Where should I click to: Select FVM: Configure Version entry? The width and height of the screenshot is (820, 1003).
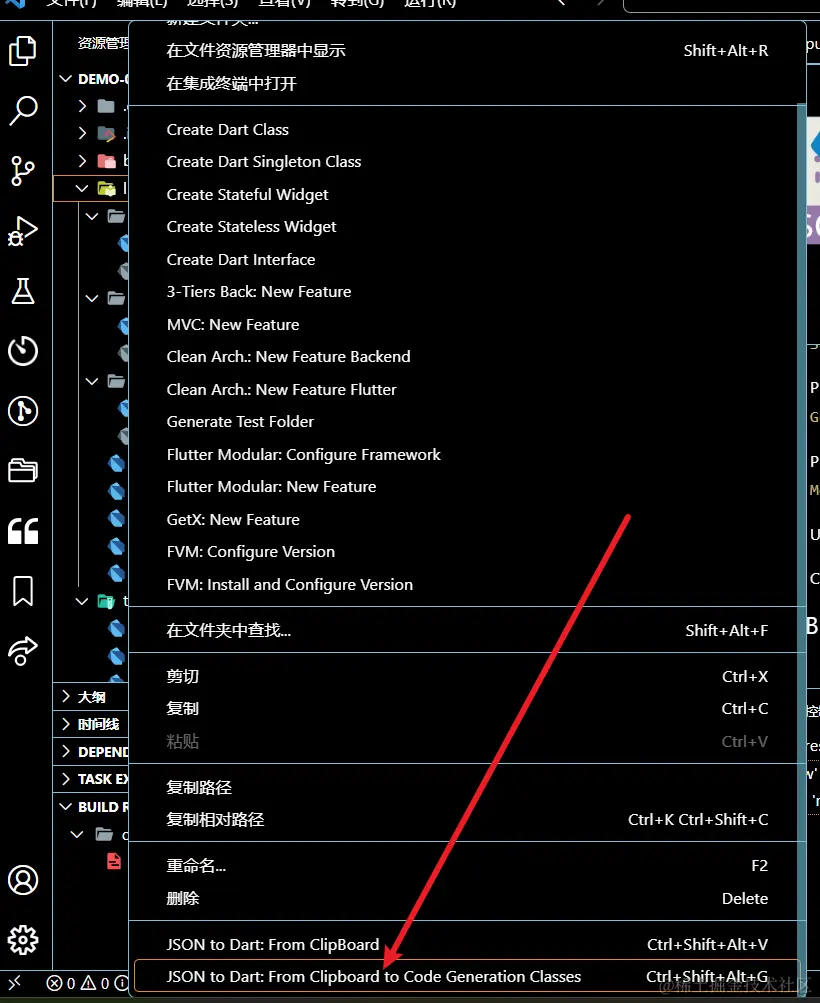(x=467, y=551)
